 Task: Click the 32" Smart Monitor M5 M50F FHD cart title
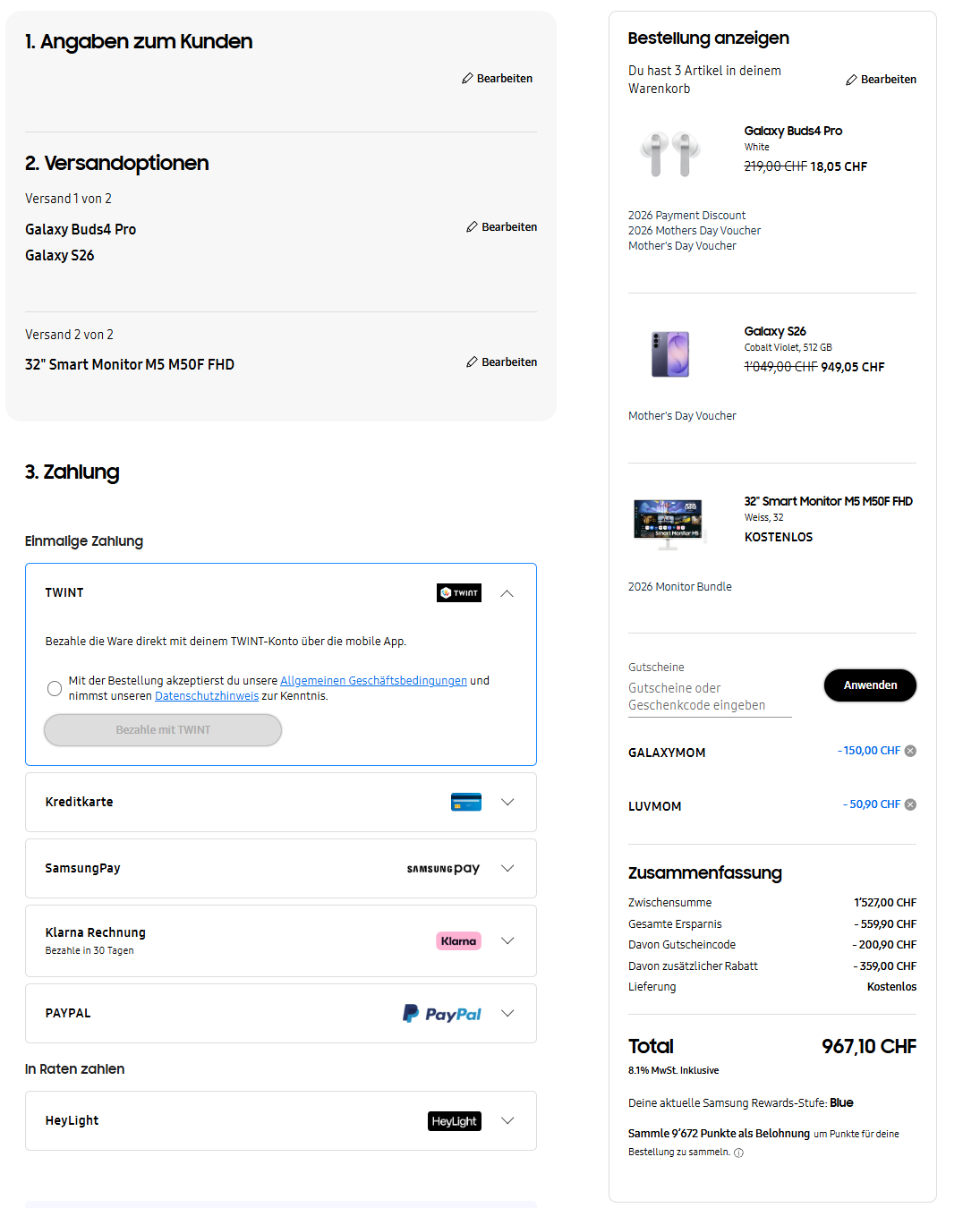pos(829,501)
